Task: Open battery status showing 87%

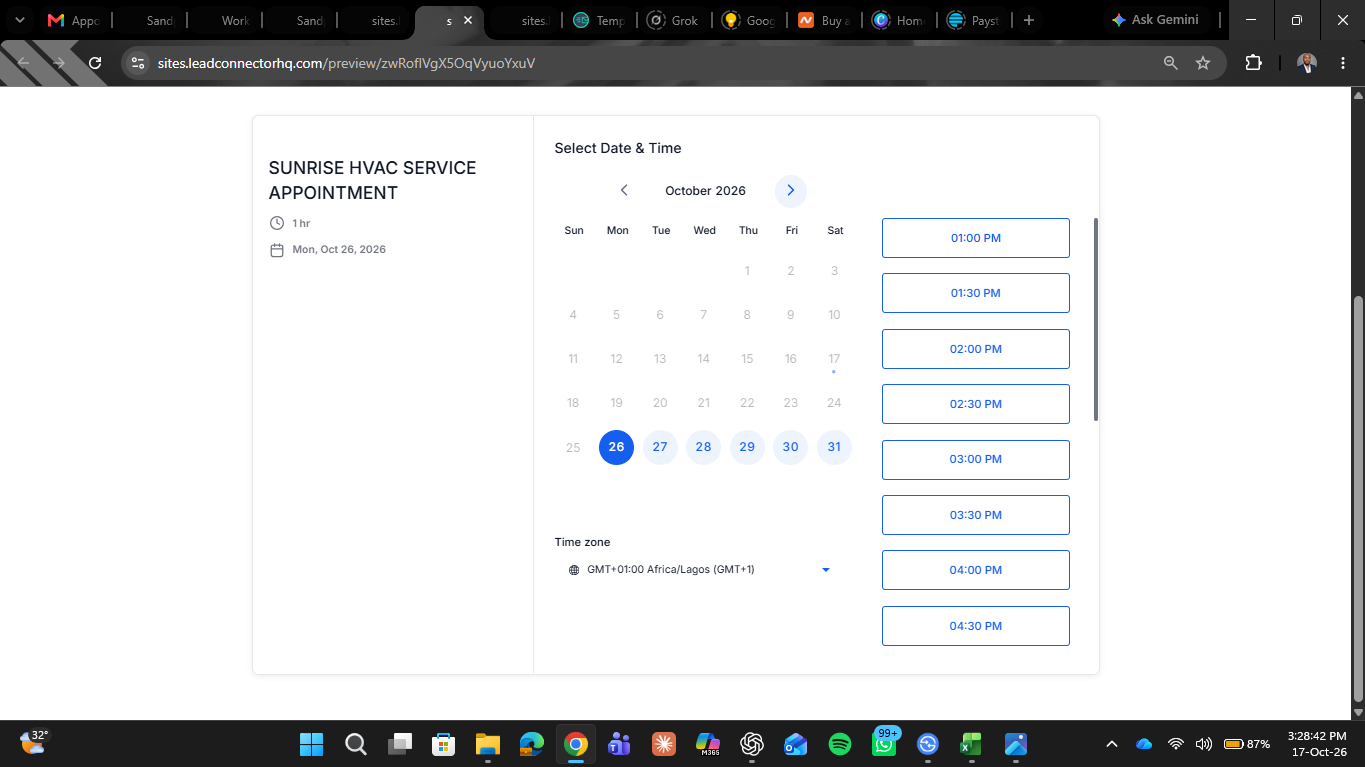Action: pos(1247,744)
